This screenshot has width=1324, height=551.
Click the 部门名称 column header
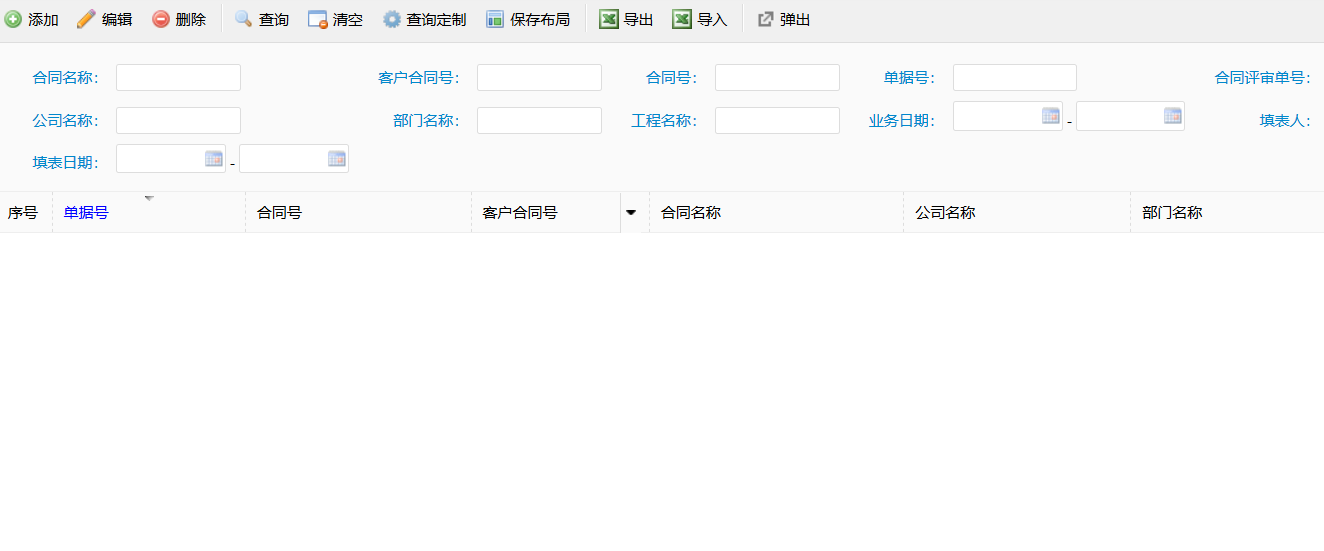(x=1227, y=212)
